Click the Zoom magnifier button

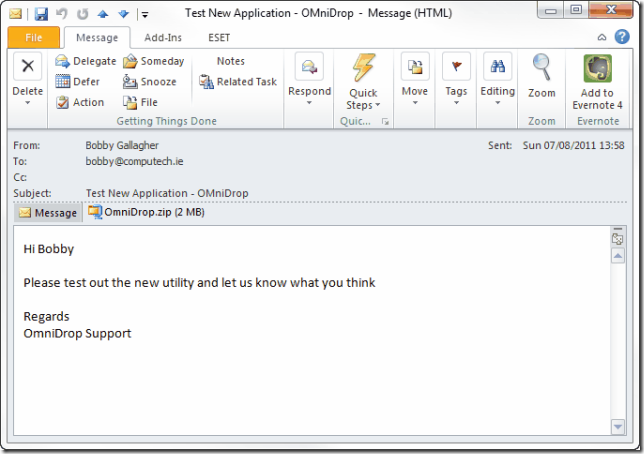[542, 76]
